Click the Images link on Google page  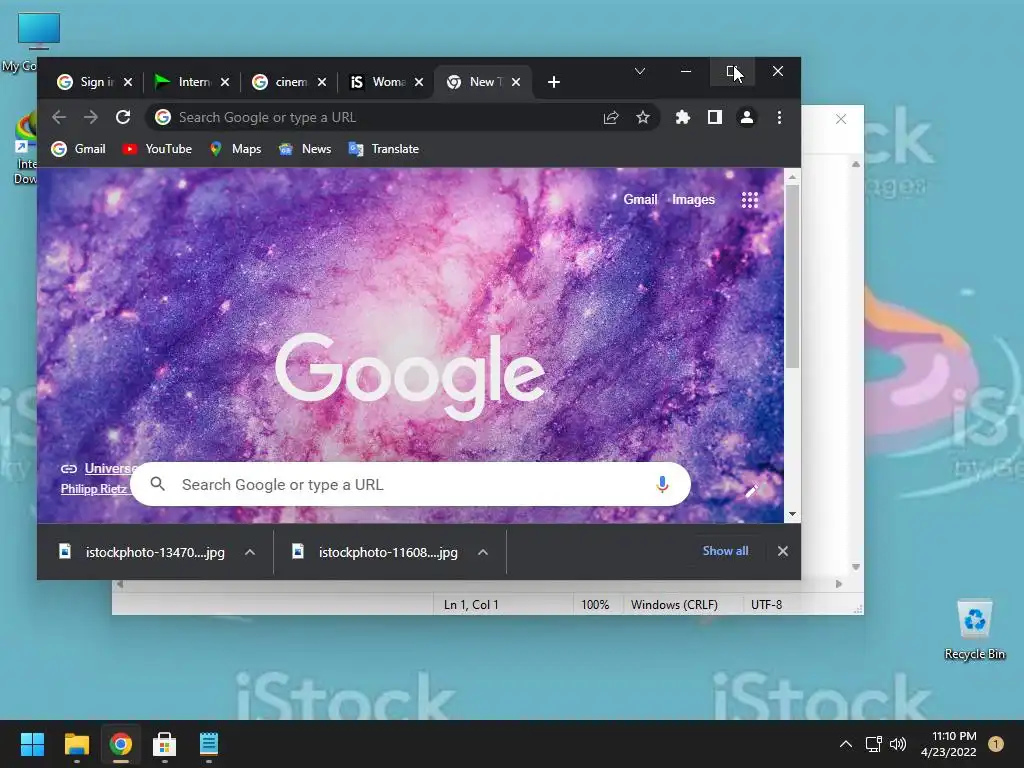(x=694, y=200)
